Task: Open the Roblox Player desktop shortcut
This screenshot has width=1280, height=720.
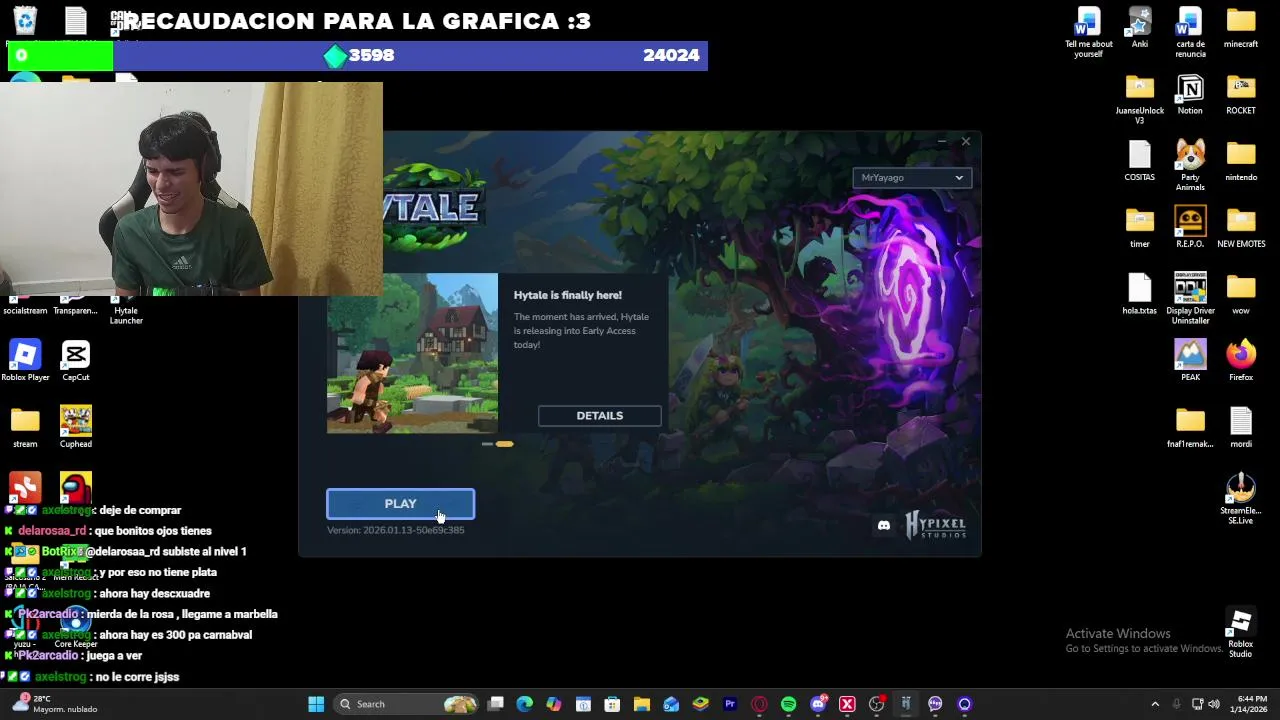Action: click(x=25, y=361)
